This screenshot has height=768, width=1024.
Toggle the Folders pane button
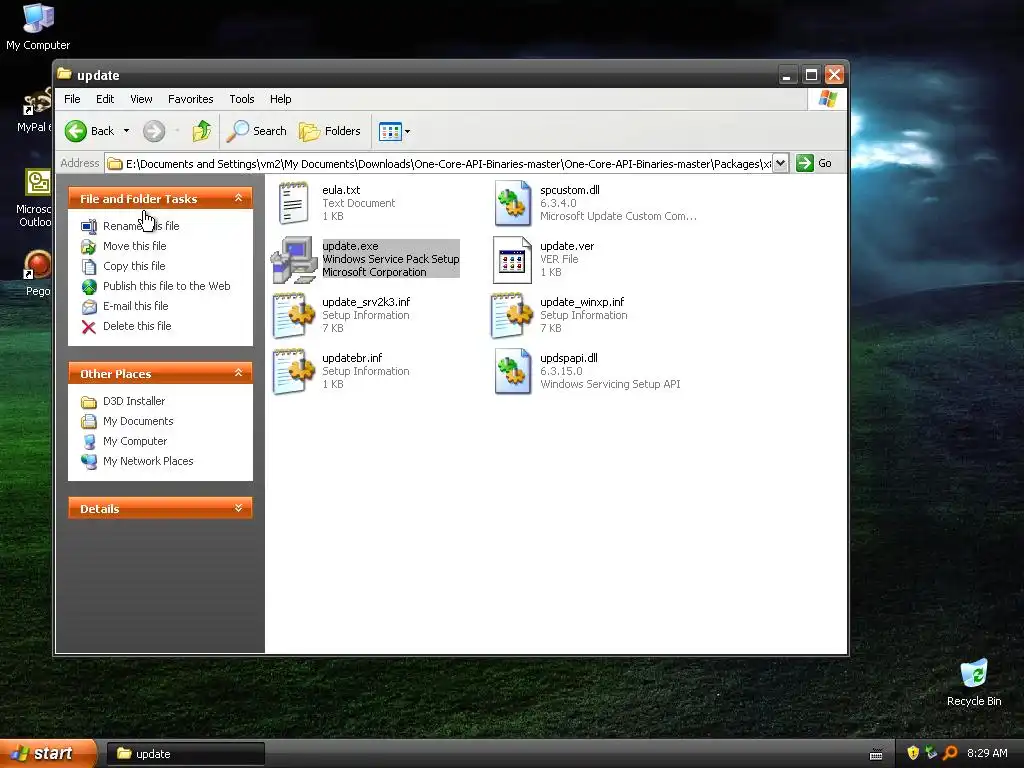click(x=330, y=131)
